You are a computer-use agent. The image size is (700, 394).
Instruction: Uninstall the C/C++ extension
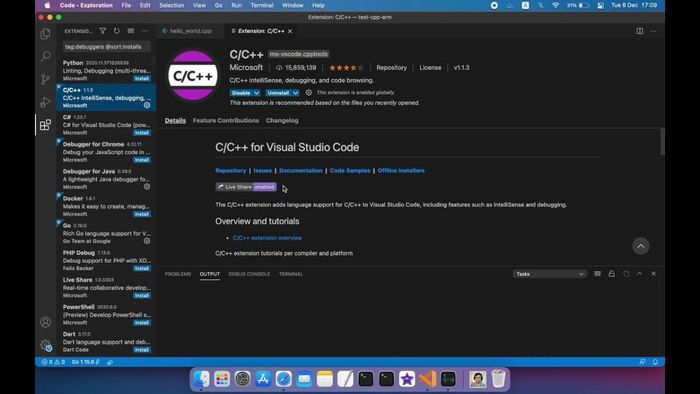coord(278,93)
